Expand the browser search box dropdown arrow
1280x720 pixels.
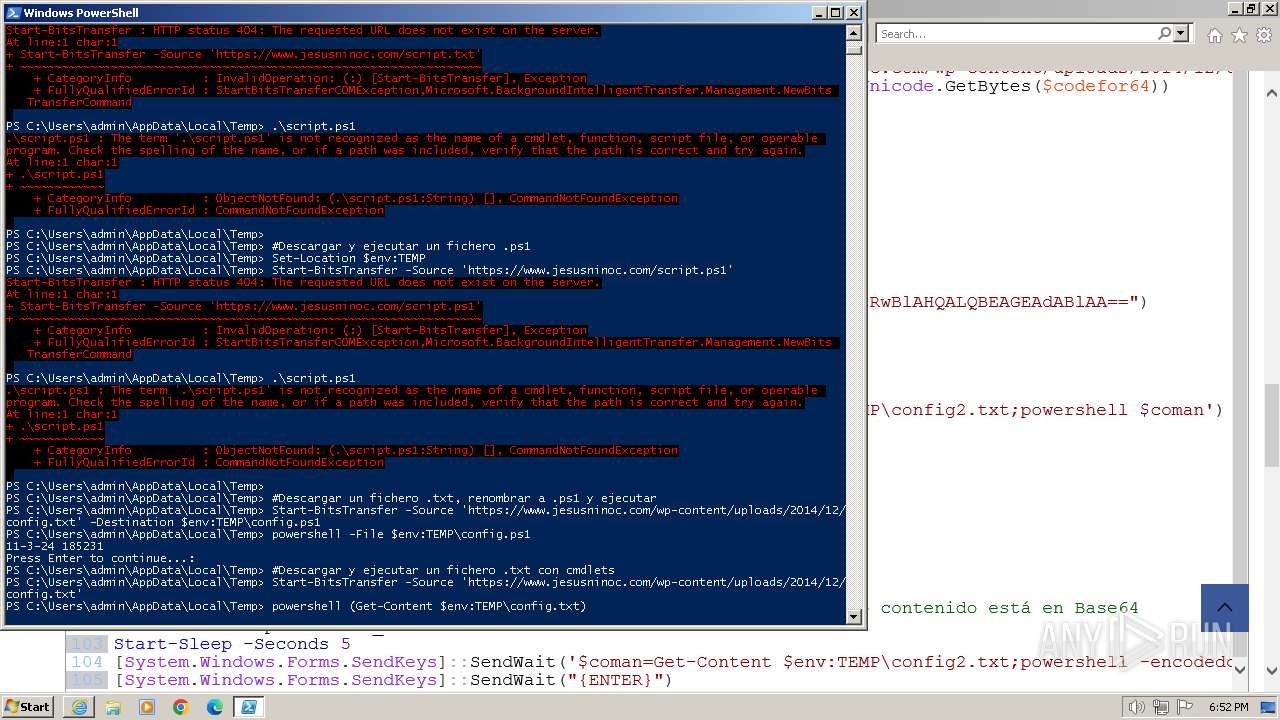[1181, 33]
